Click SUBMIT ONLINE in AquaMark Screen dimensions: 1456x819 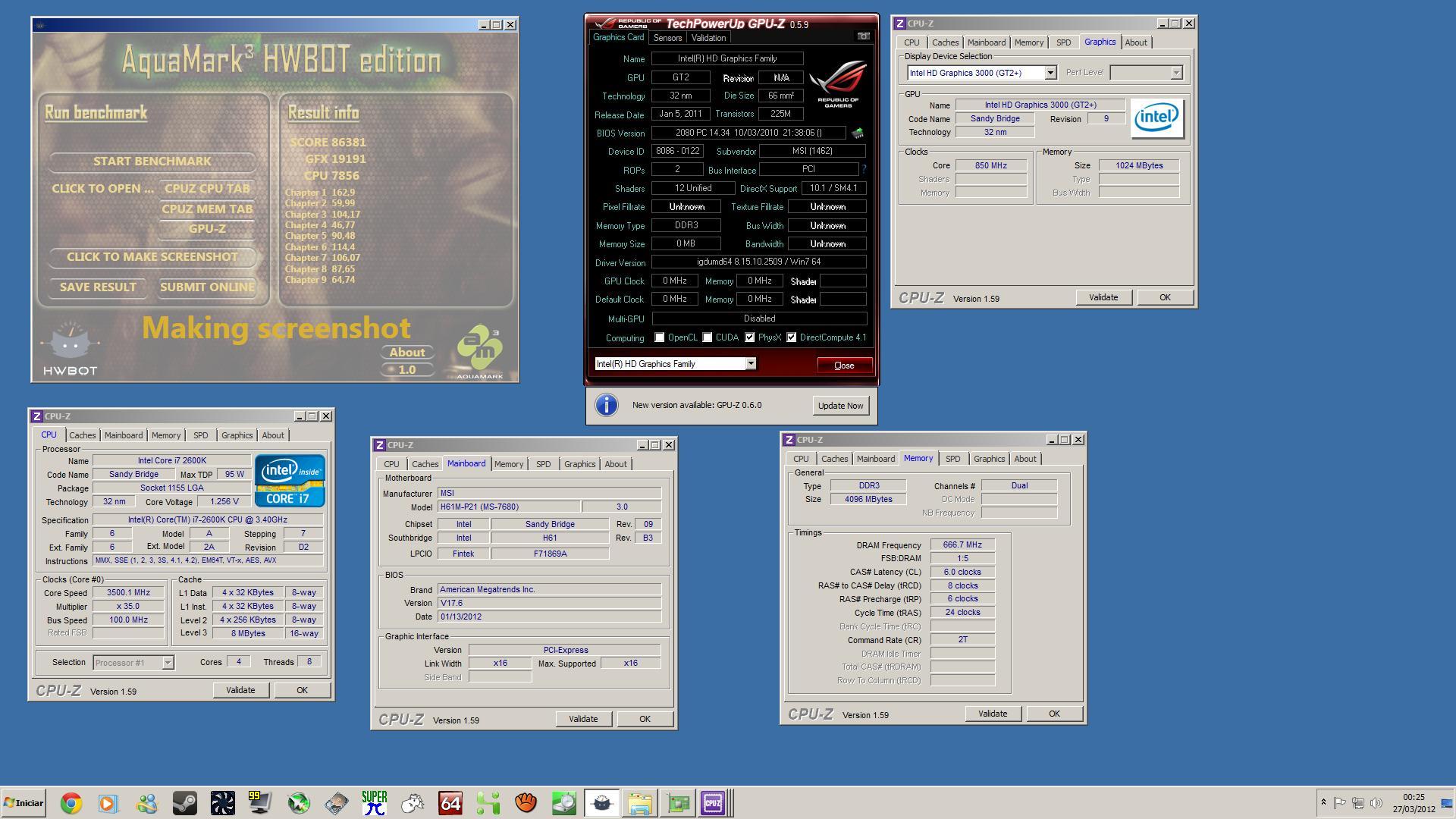207,287
